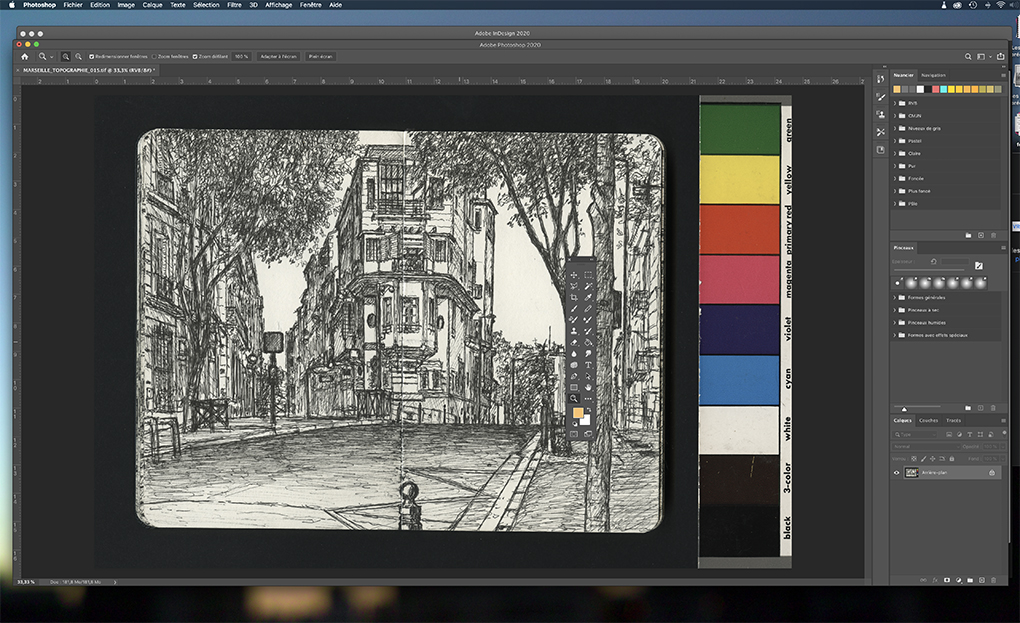This screenshot has height=623, width=1020.
Task: Delete layer with Calques panel trash icon
Action: point(993,580)
